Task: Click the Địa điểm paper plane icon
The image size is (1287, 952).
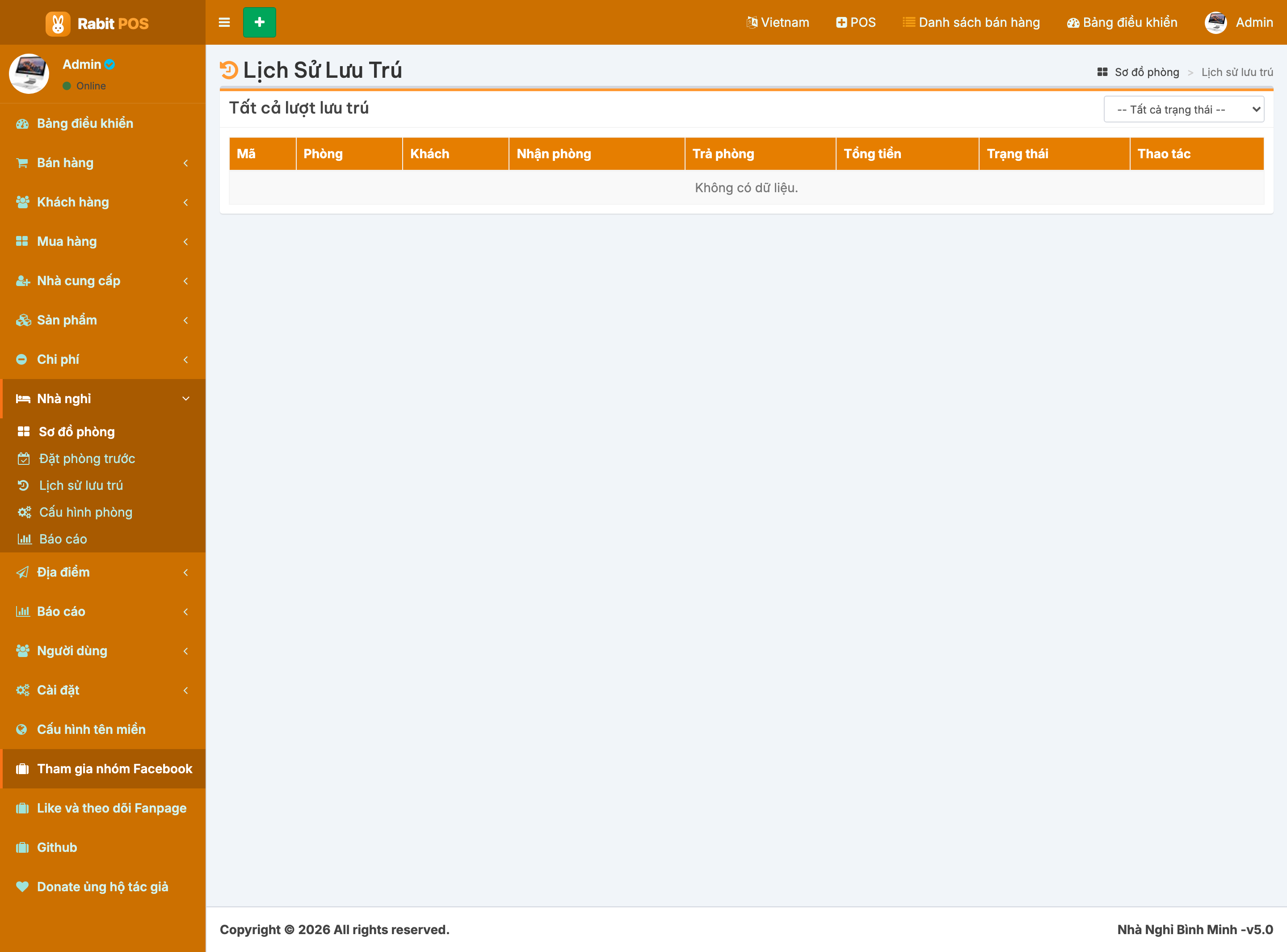Action: pos(22,572)
